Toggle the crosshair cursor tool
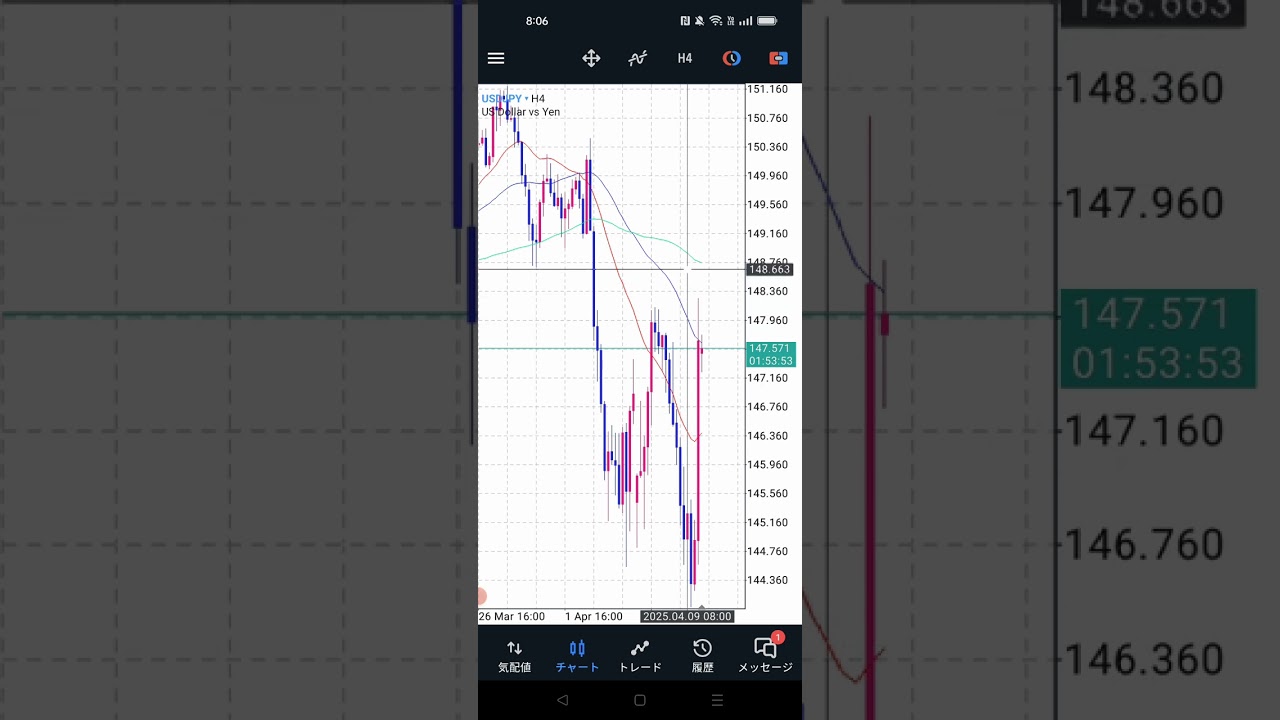This screenshot has height=720, width=1280. pos(591,58)
